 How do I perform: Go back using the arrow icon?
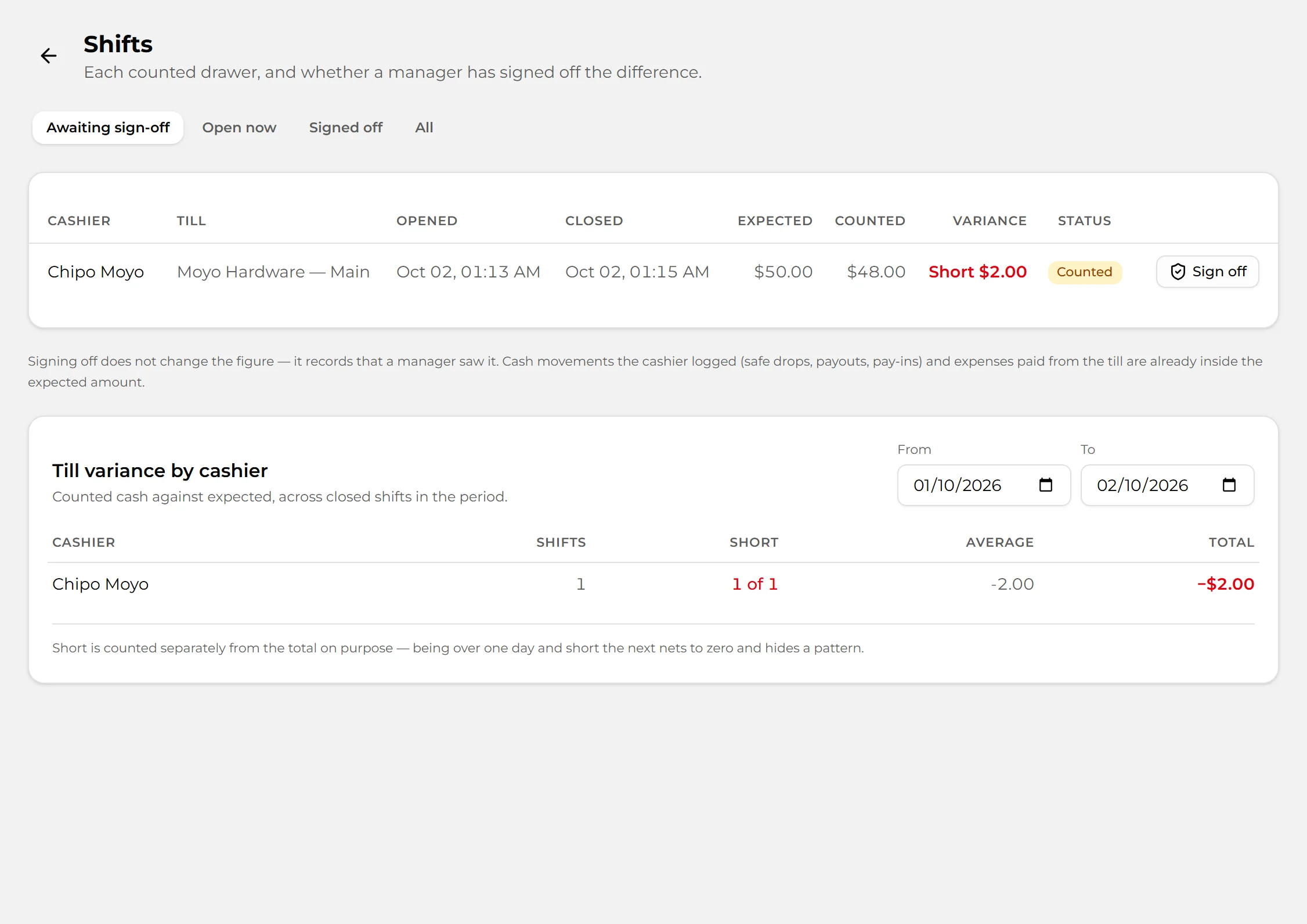49,56
